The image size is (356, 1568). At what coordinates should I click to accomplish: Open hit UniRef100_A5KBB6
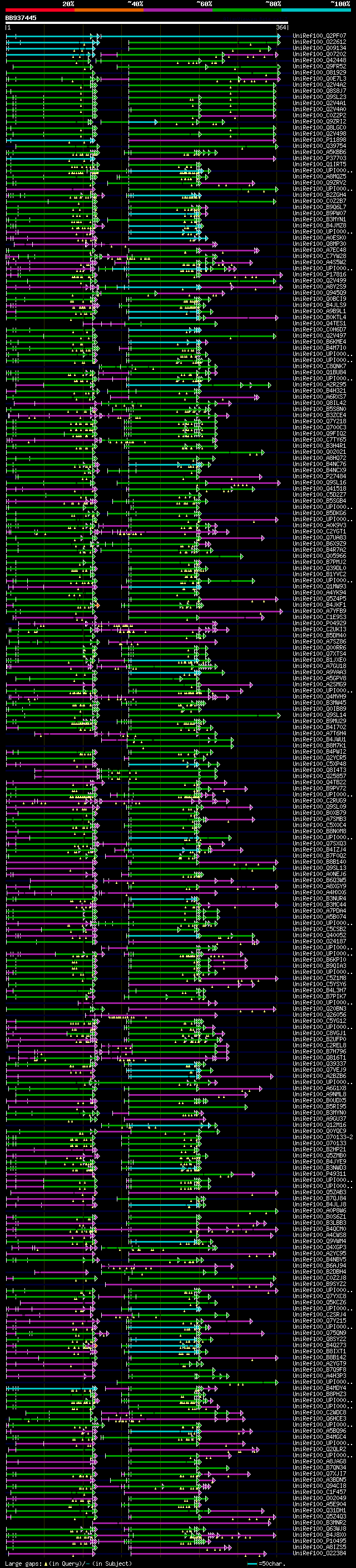pos(319,152)
